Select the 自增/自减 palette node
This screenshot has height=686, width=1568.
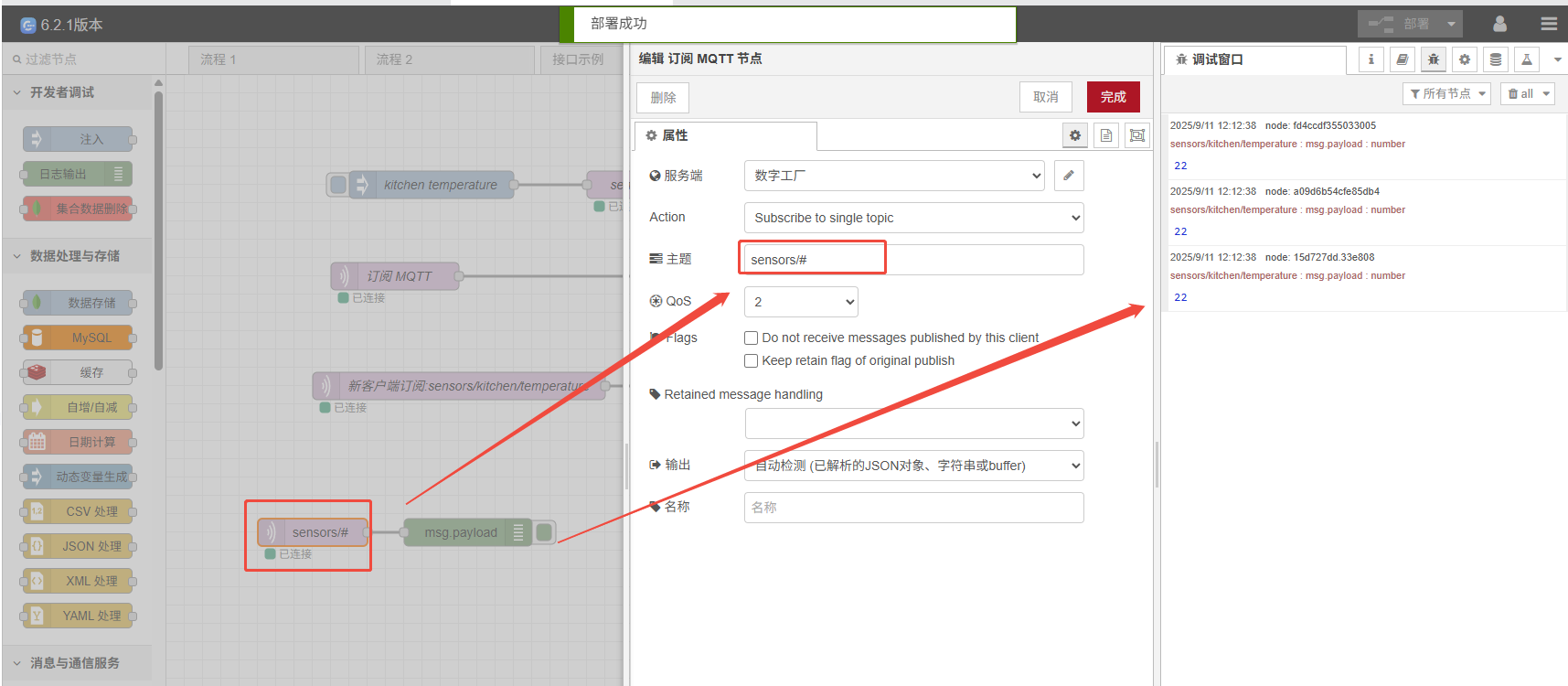click(78, 407)
